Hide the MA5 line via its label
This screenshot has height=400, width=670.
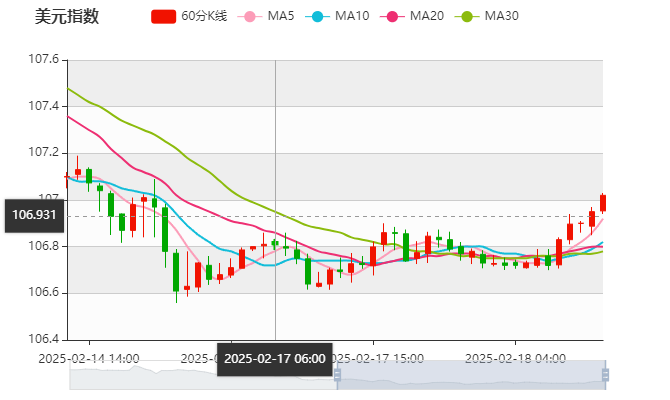(x=281, y=16)
